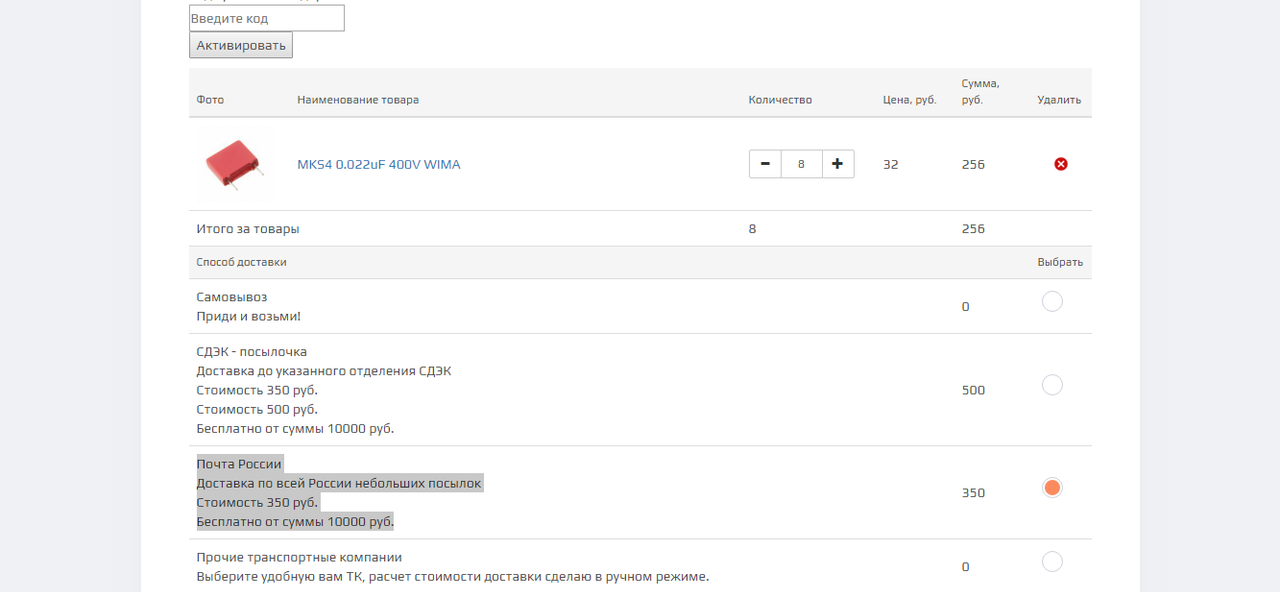Click the text Приди и возьми!
The height and width of the screenshot is (592, 1280).
click(248, 317)
